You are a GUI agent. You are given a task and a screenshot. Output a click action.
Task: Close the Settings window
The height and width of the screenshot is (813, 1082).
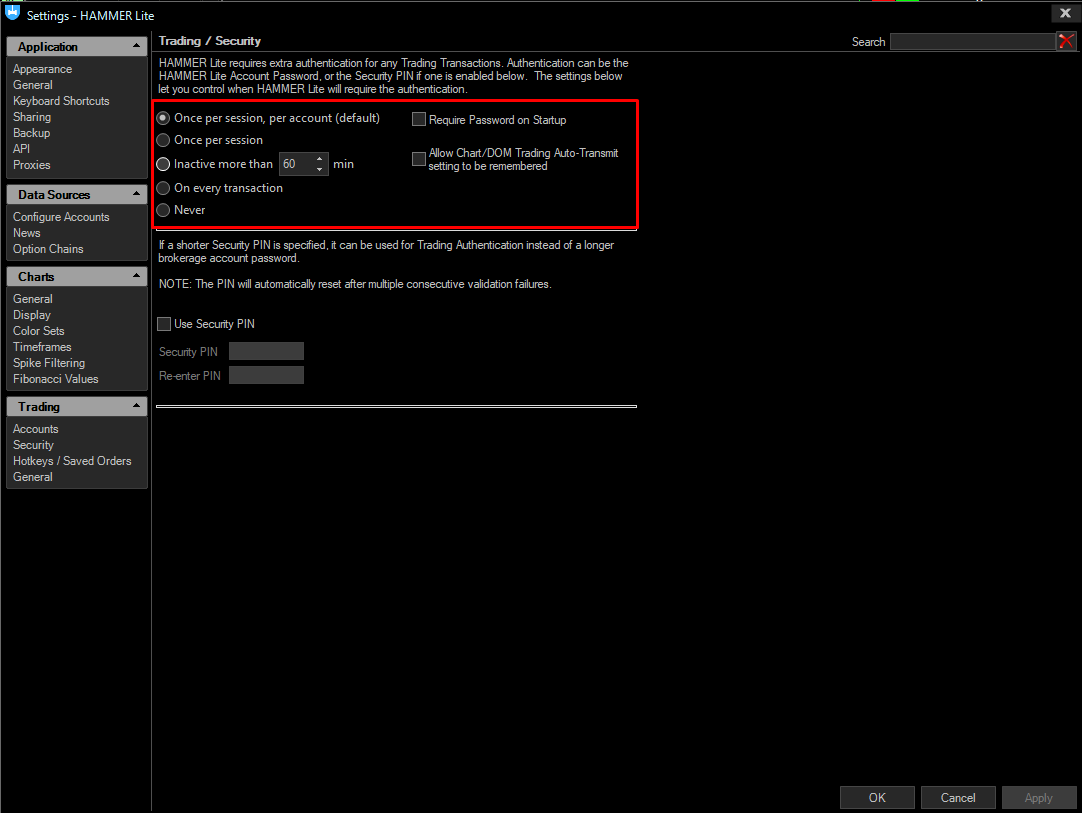click(x=1065, y=13)
